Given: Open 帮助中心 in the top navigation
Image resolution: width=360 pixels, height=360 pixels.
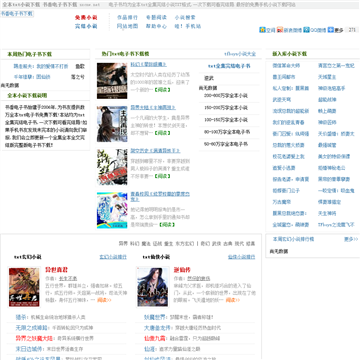Looking at the screenshot, I should point(156,26).
